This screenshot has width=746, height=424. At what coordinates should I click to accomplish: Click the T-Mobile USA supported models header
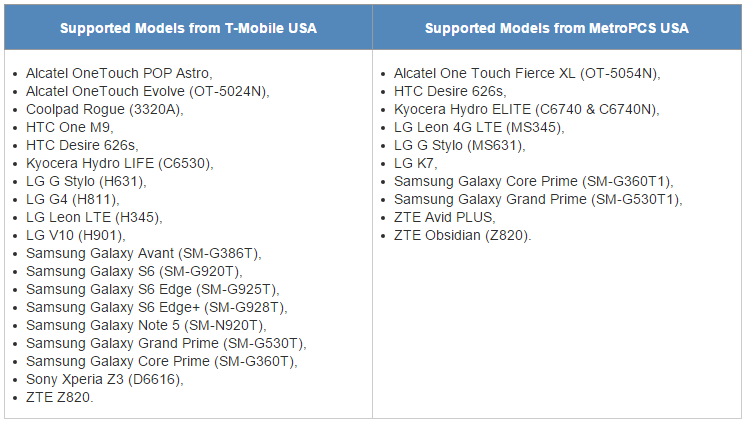point(188,28)
